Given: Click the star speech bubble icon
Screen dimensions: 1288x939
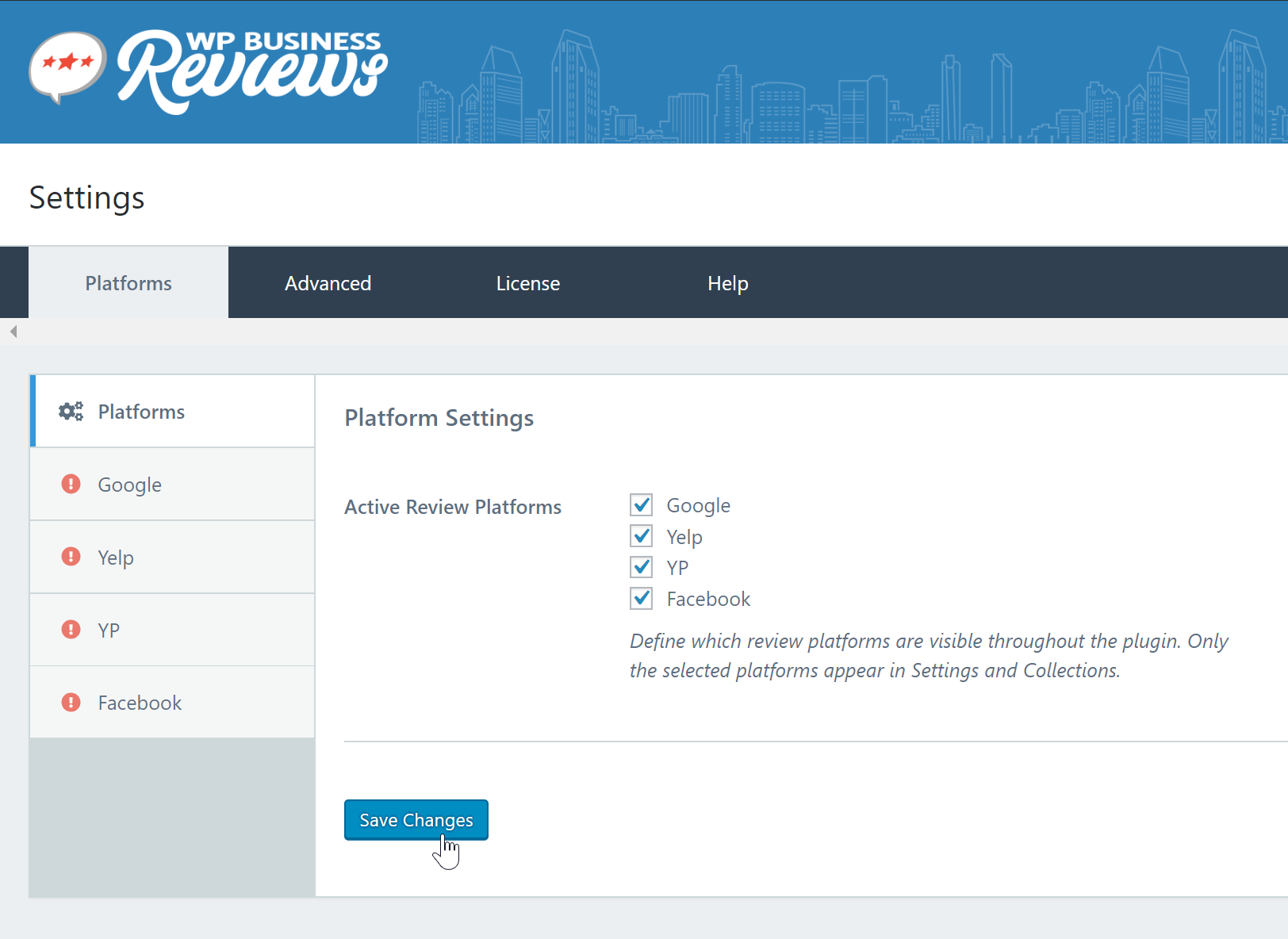Looking at the screenshot, I should pyautogui.click(x=67, y=66).
